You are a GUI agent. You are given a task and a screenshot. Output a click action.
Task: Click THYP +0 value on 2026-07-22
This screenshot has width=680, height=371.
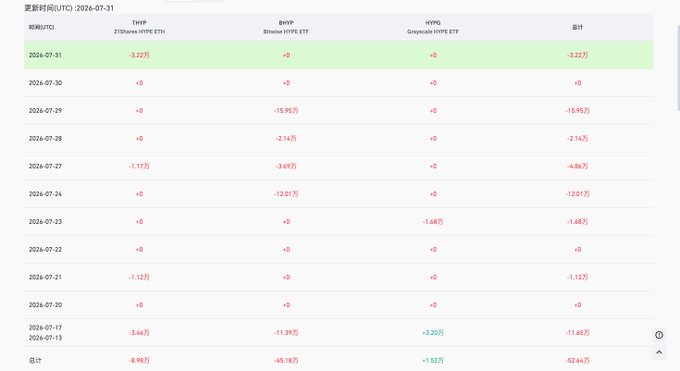139,250
